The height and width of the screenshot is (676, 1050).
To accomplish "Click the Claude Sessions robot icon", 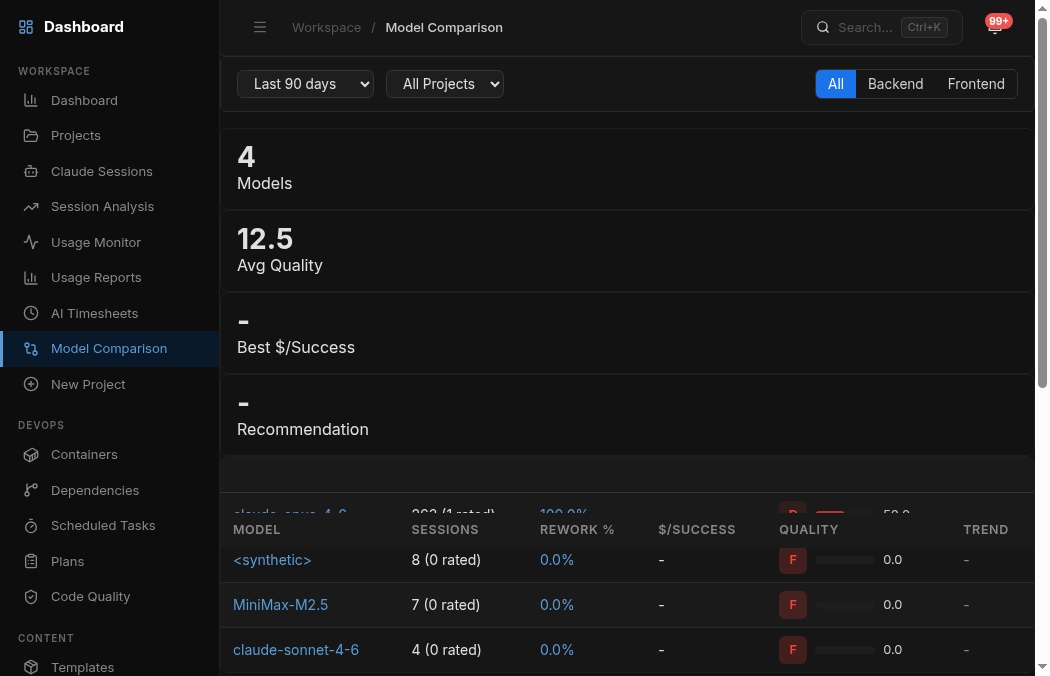I will pyautogui.click(x=31, y=172).
